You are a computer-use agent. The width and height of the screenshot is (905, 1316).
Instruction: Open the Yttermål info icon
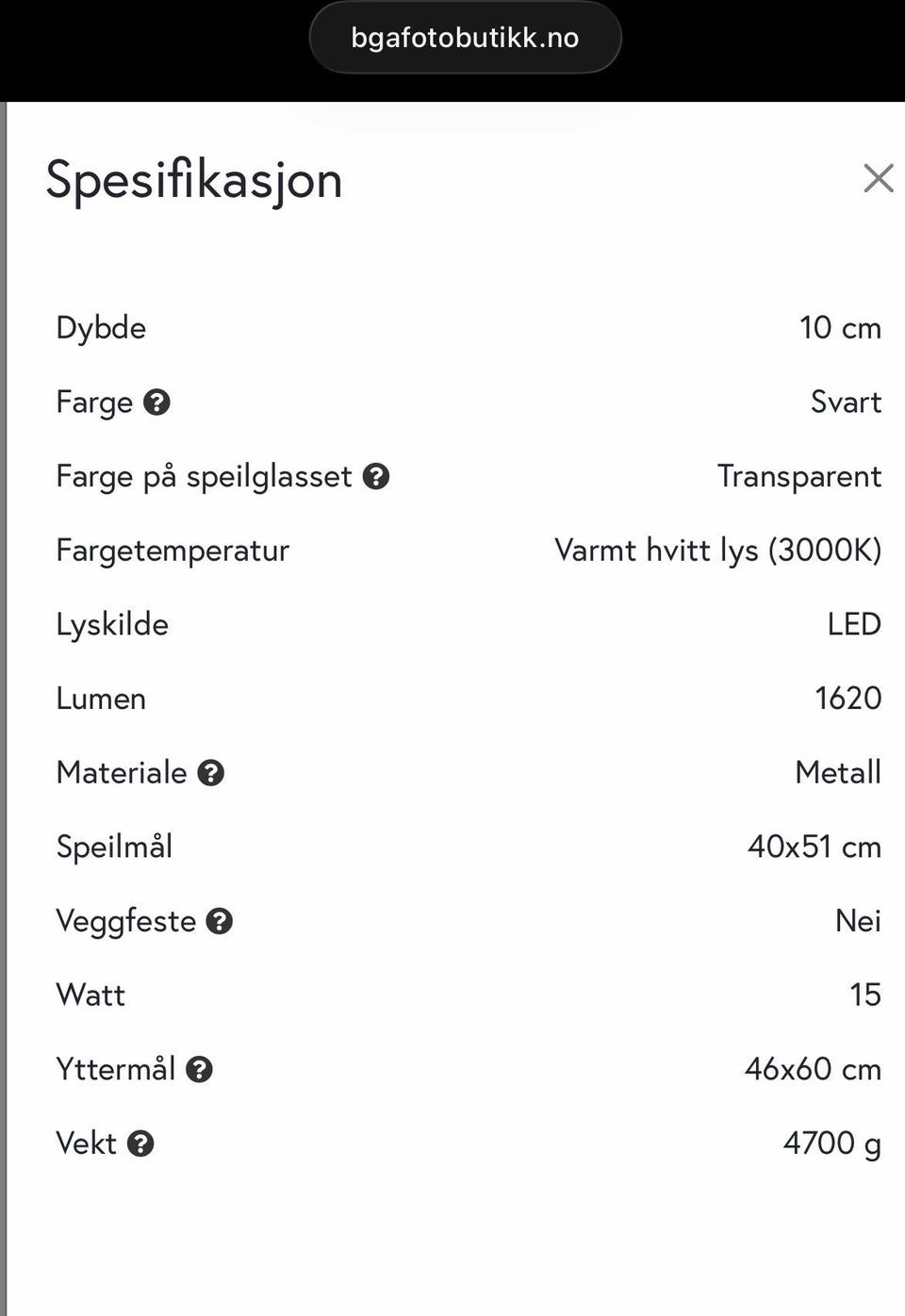point(199,1069)
